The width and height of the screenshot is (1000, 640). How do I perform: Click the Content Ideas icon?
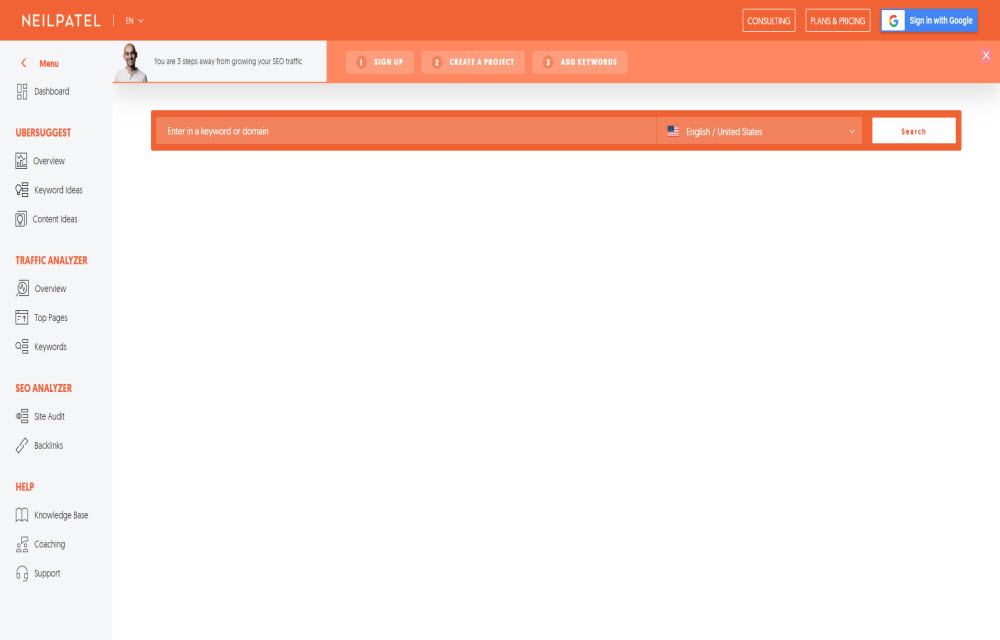pos(21,219)
